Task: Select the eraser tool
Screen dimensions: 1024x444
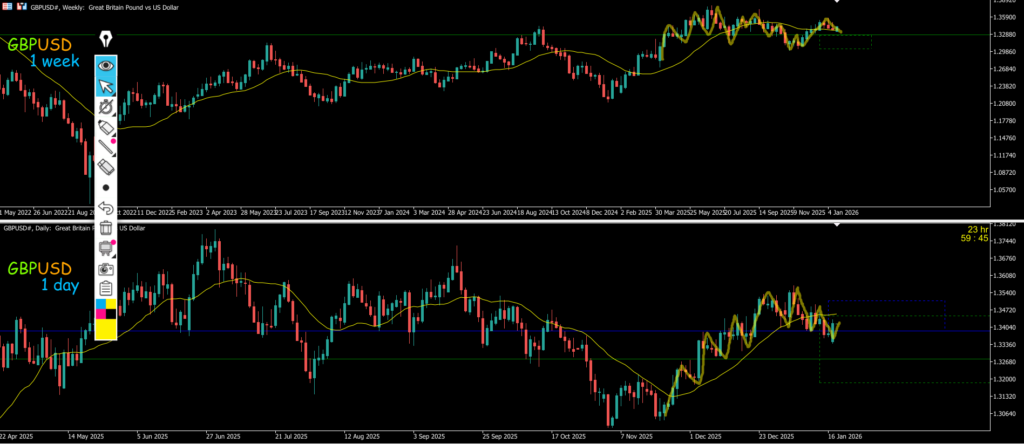Action: (x=106, y=168)
